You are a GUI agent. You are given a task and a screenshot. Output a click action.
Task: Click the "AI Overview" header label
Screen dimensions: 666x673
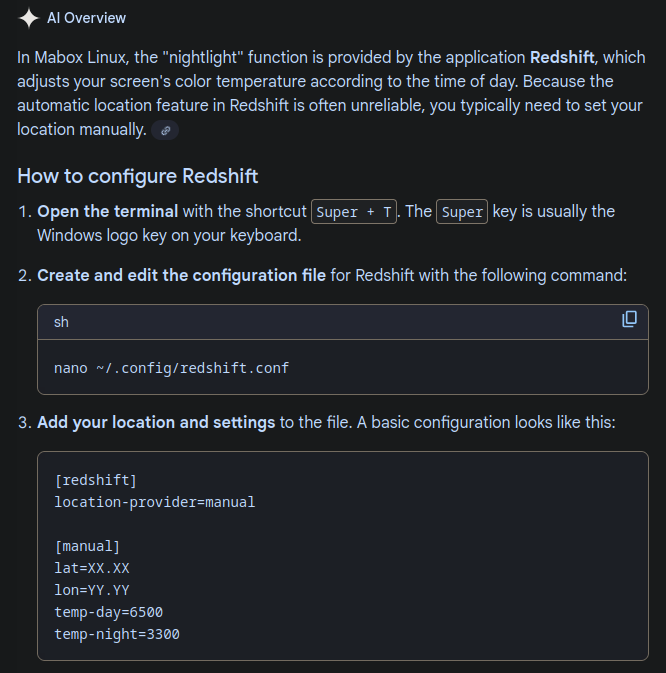tap(87, 18)
